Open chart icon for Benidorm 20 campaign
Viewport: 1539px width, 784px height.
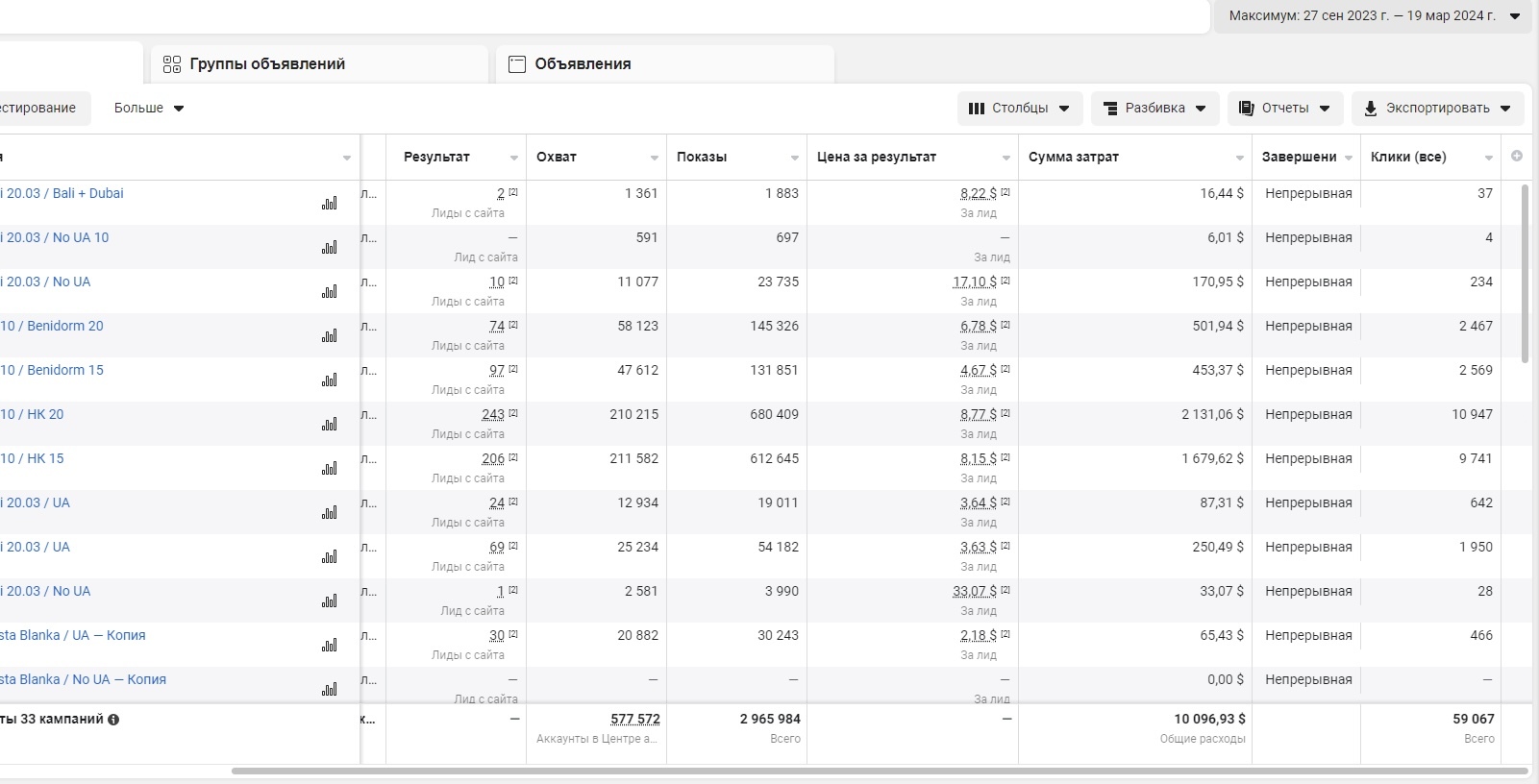[x=330, y=335]
